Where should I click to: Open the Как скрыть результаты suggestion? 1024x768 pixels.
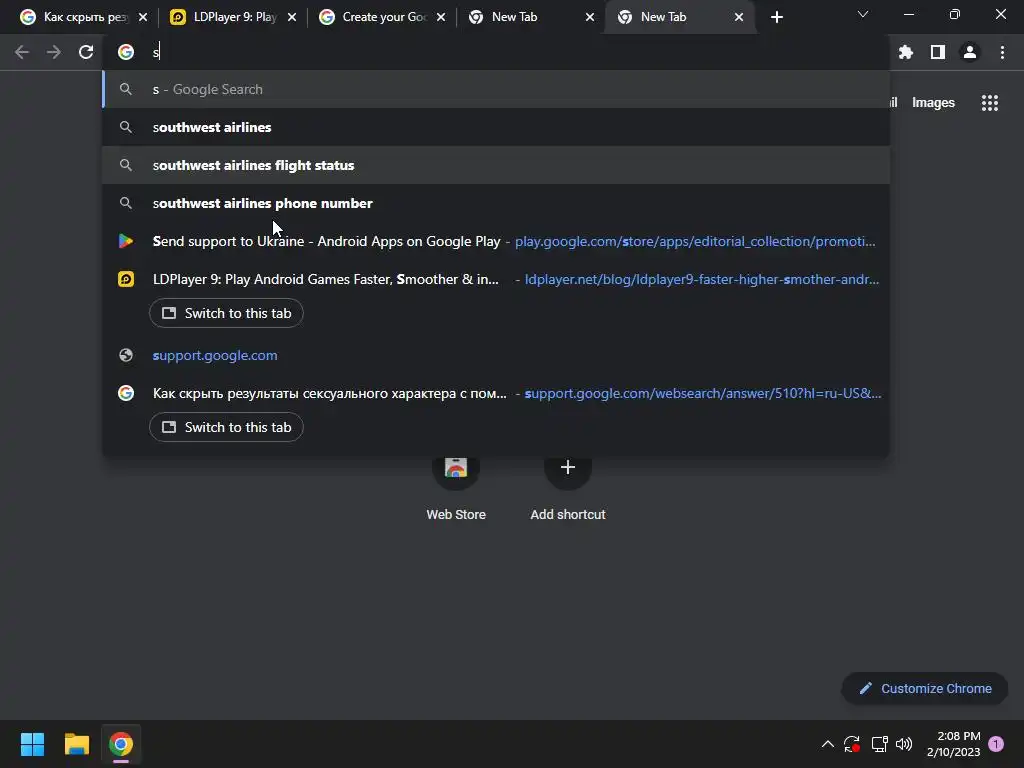pyautogui.click(x=496, y=393)
